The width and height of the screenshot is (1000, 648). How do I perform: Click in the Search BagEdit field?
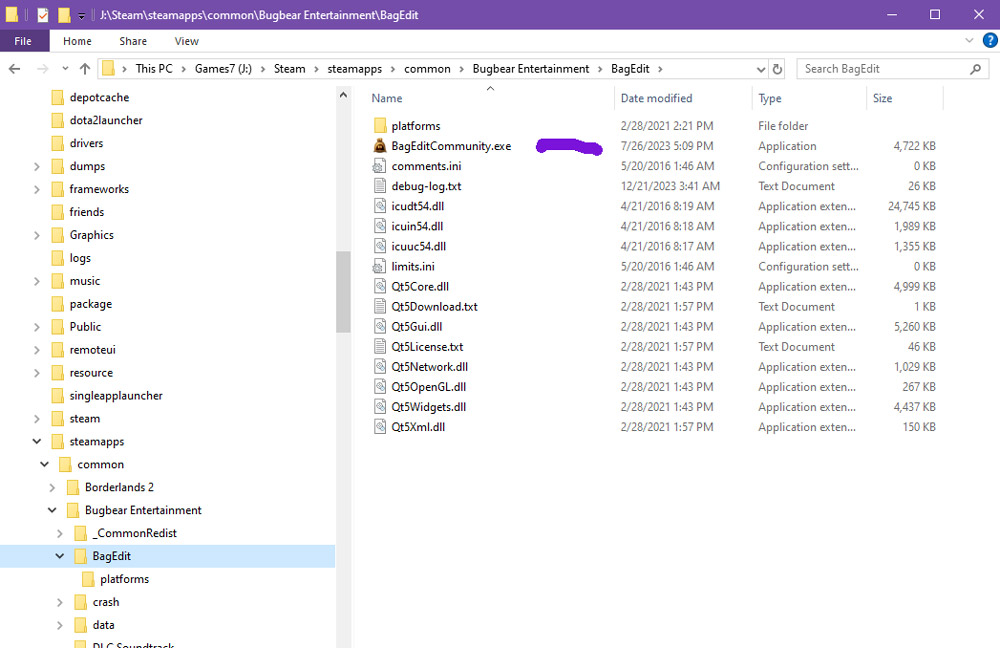(880, 69)
